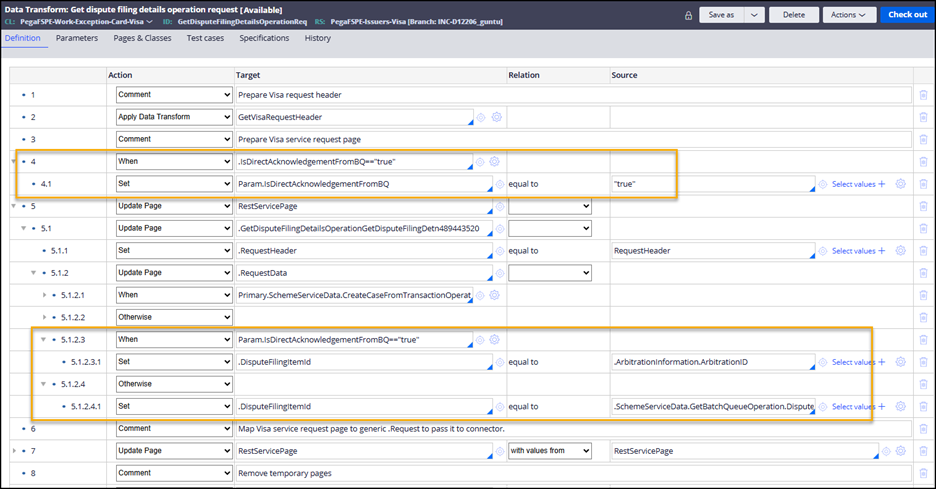This screenshot has width=936, height=489.
Task: Open target icon for GetVisaRequestHeader row
Action: click(x=481, y=117)
